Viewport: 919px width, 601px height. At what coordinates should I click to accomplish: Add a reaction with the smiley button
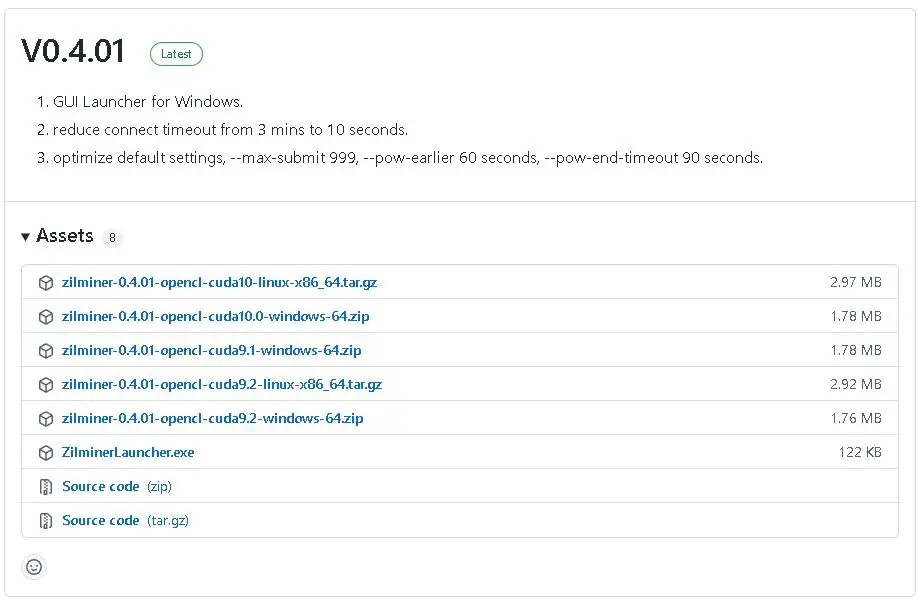[x=34, y=567]
